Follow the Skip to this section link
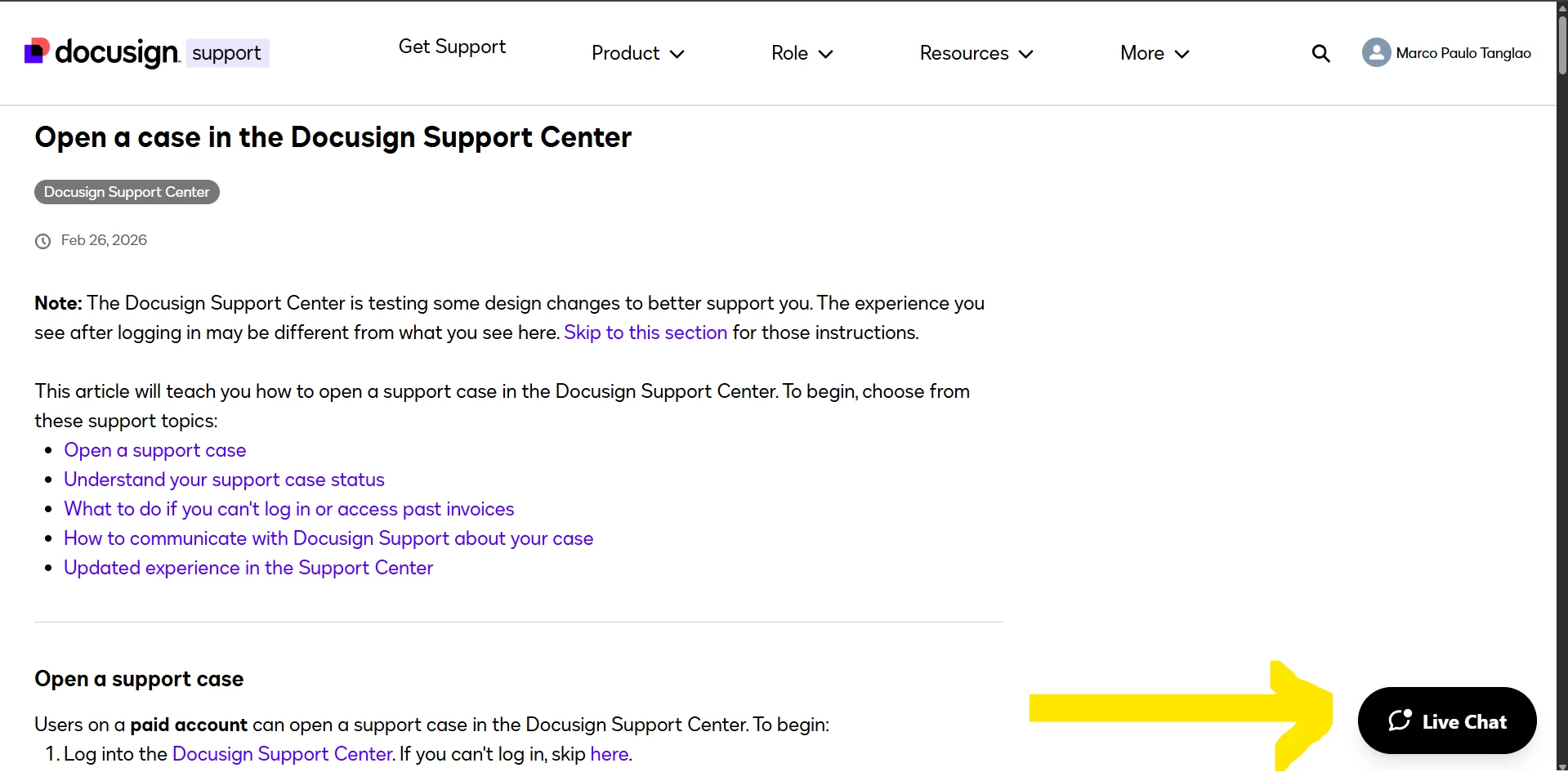Screen dimensions: 1568x772 [646, 332]
